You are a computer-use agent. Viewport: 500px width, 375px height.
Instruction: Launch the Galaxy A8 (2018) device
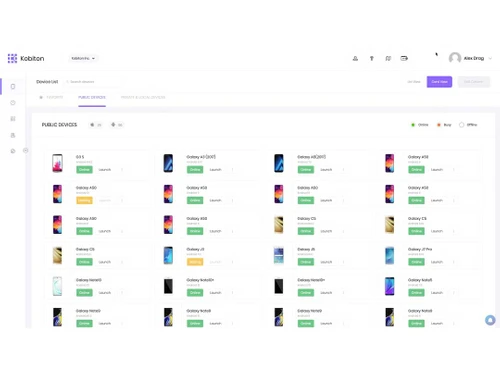[x=326, y=170]
